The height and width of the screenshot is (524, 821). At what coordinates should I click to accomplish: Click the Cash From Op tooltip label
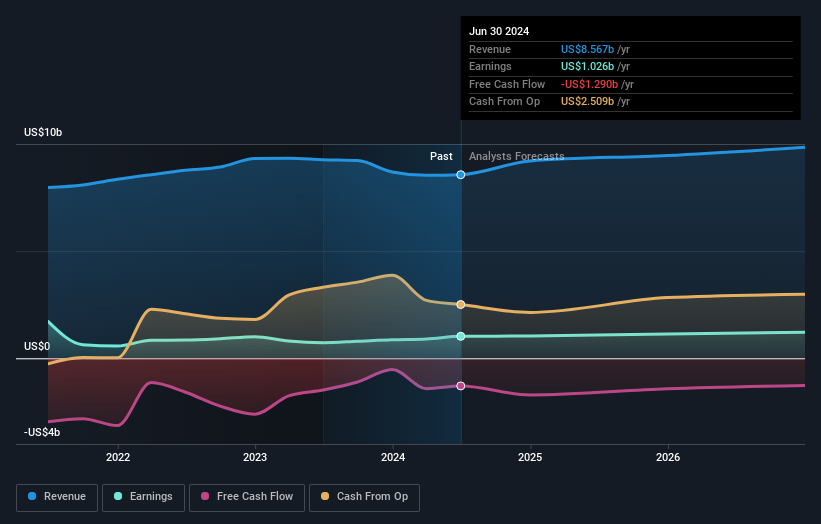(504, 102)
